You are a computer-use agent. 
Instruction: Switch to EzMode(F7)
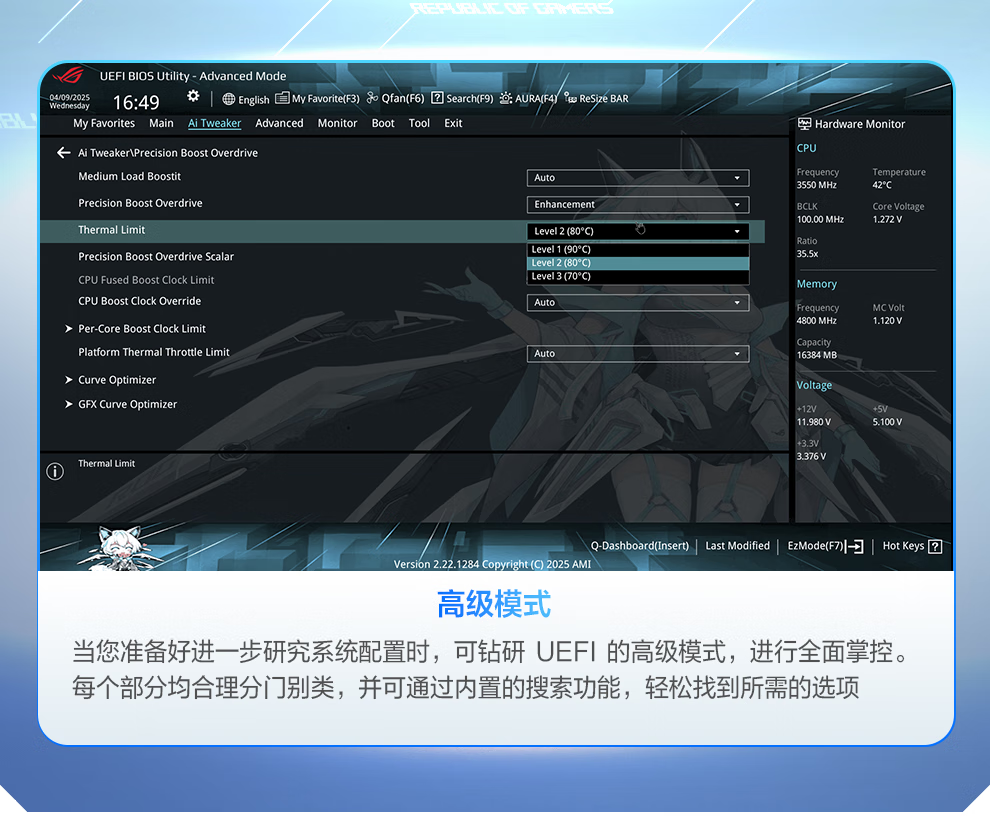tap(824, 546)
